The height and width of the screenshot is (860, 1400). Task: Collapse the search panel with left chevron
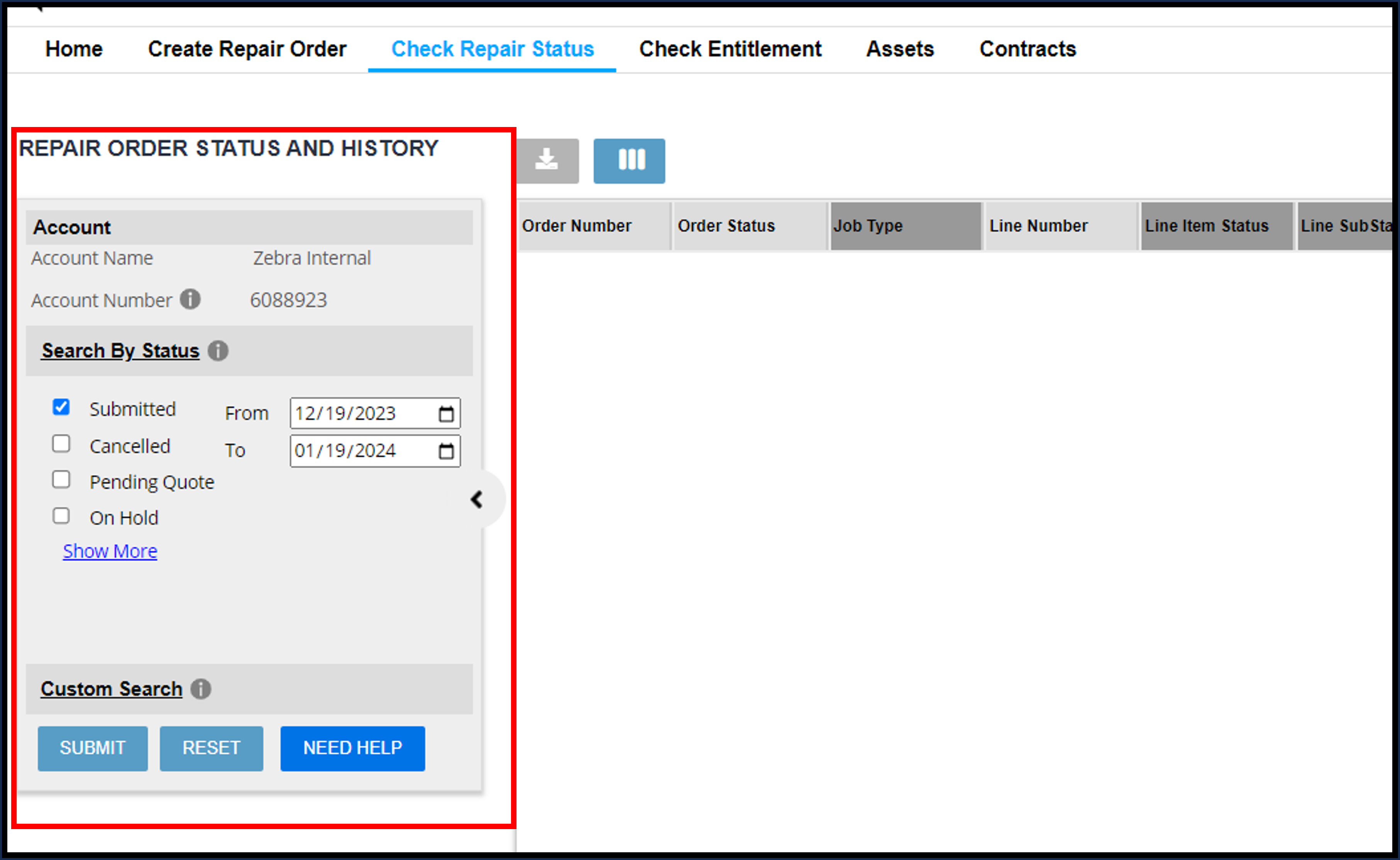(x=477, y=499)
